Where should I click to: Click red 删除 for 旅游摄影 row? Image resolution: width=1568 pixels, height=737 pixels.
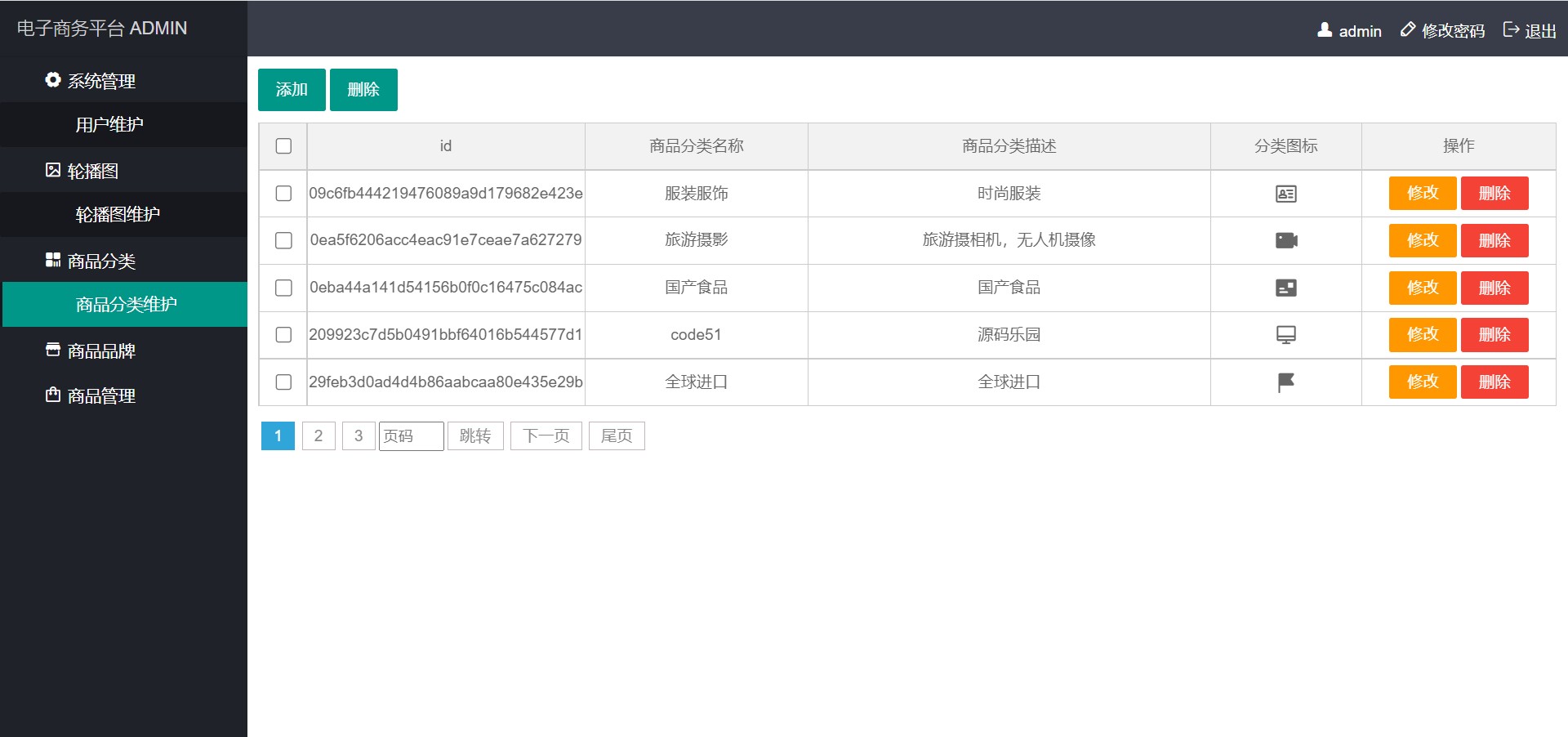[1494, 240]
